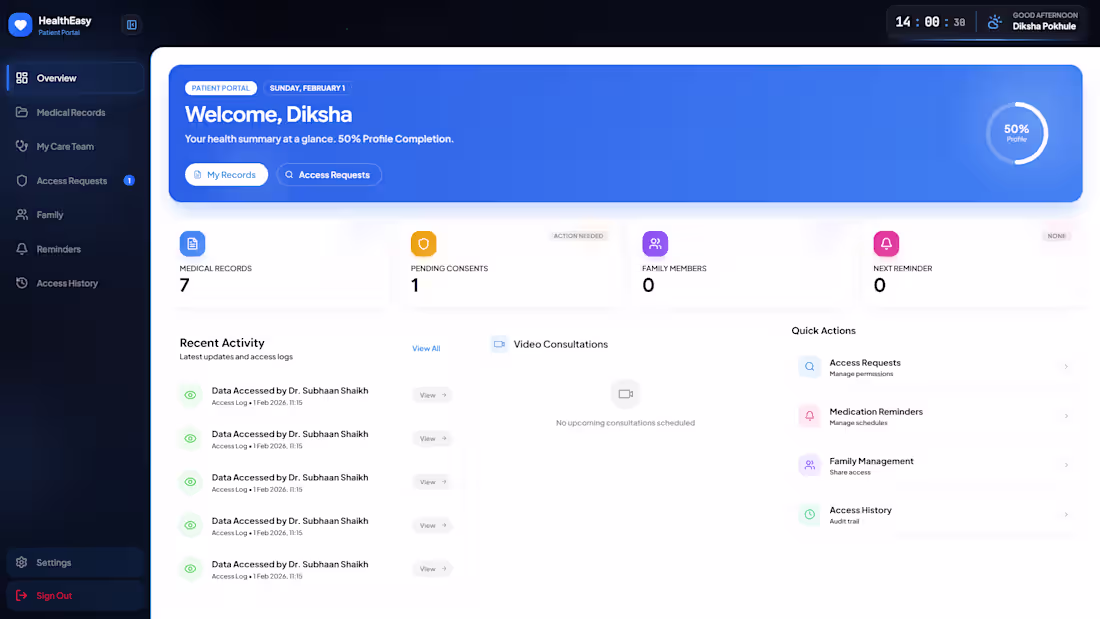
Task: Click View button on fourth activity row
Action: [x=432, y=526]
